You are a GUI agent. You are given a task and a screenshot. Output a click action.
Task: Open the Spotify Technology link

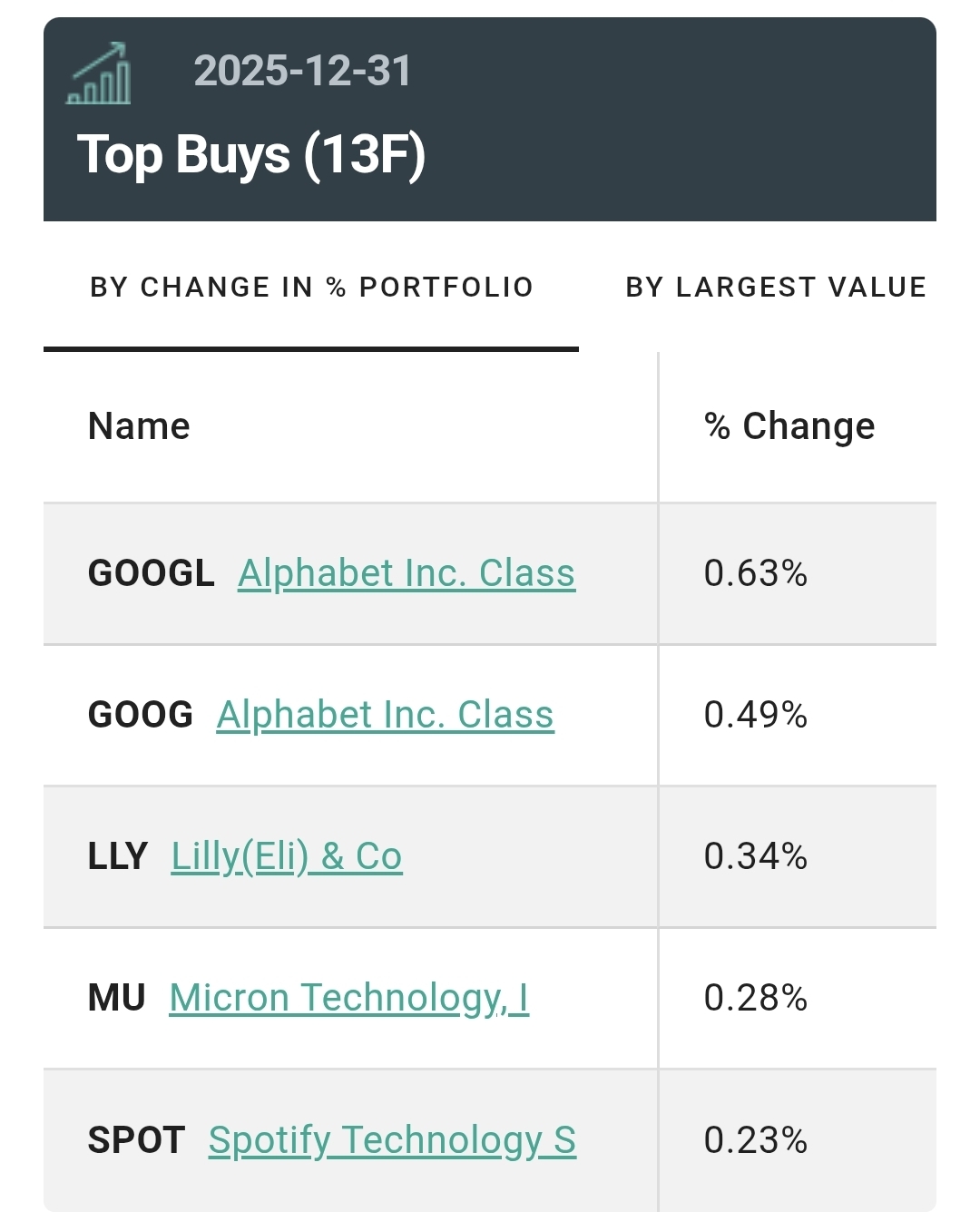tap(392, 1140)
